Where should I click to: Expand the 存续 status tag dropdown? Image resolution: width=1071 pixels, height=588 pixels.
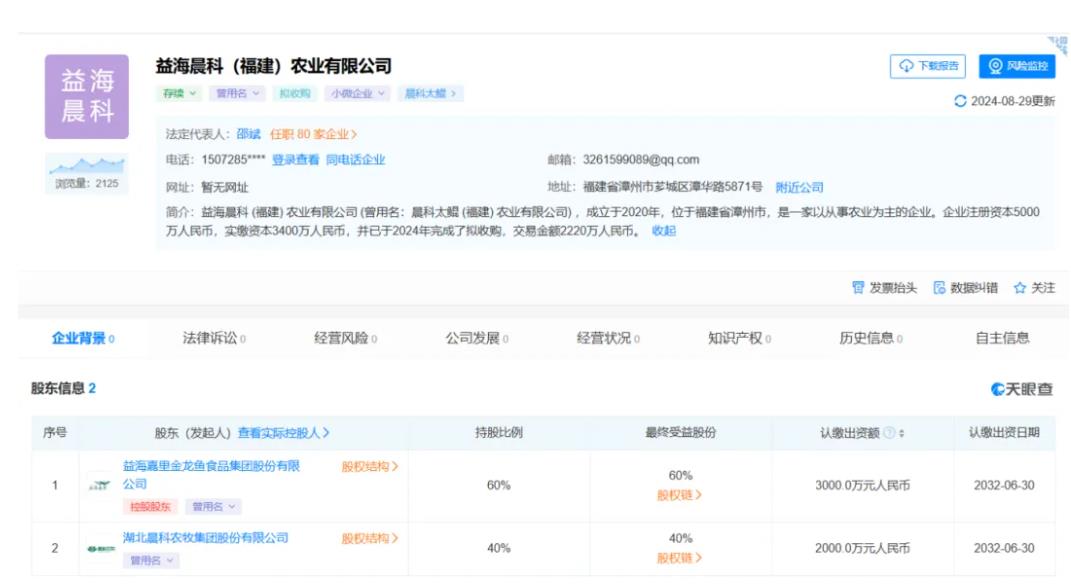tap(179, 94)
